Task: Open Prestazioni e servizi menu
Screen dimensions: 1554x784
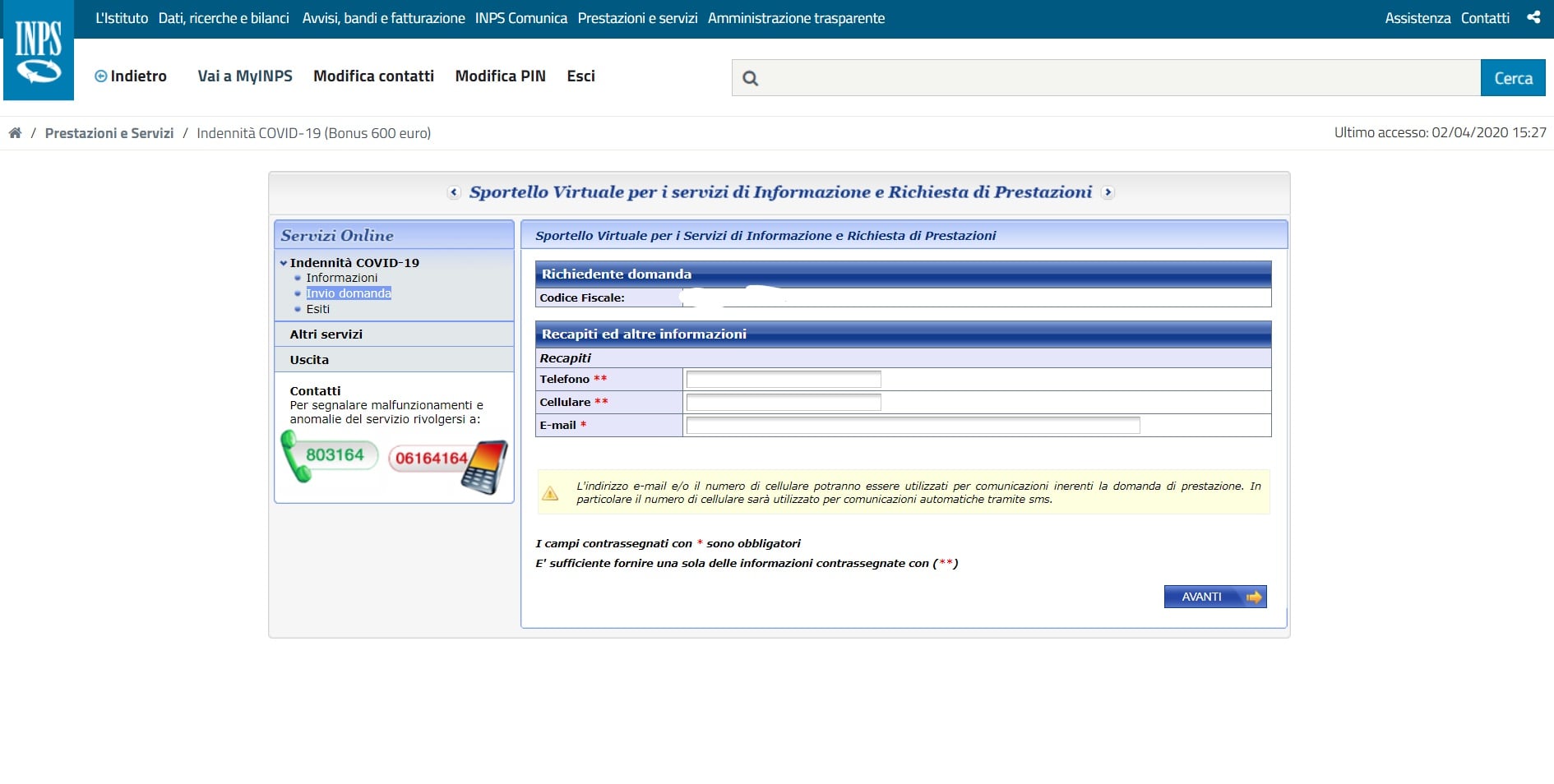Action: click(x=637, y=18)
